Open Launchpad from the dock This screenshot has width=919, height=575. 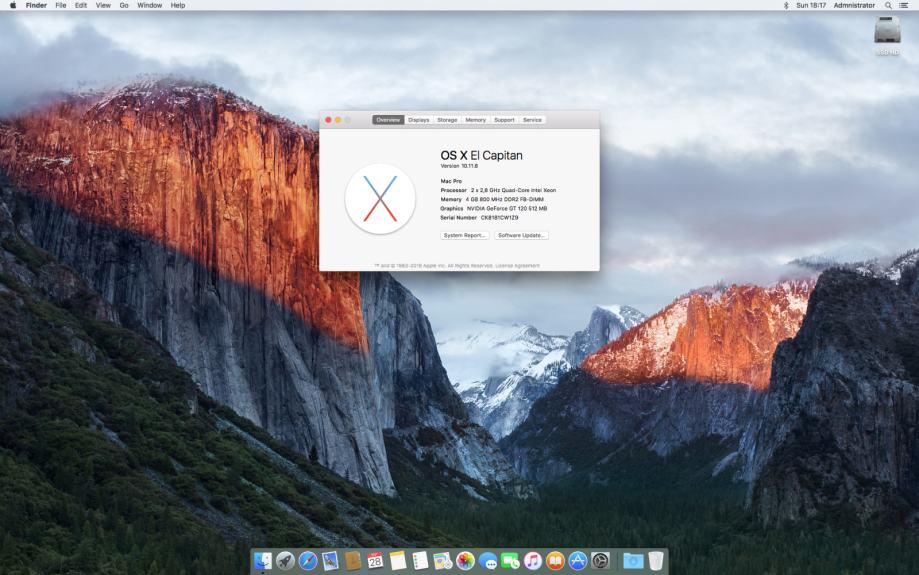coord(285,561)
